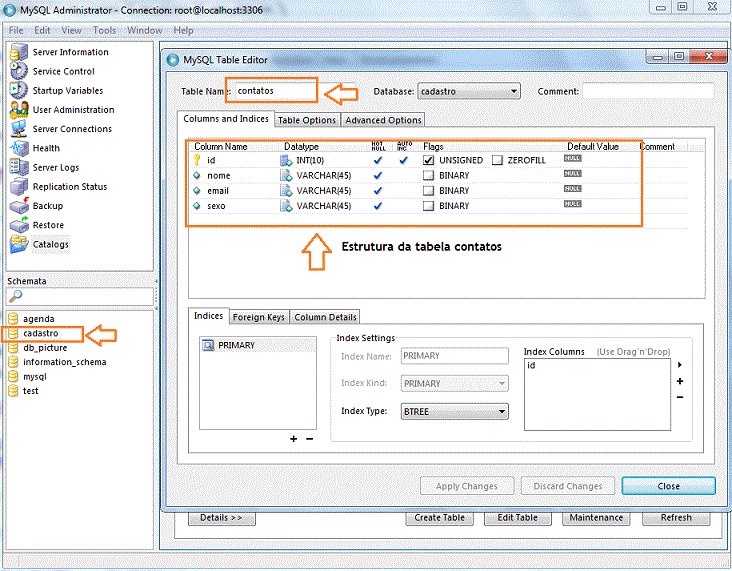The width and height of the screenshot is (732, 571).
Task: Click the Apply Changes button
Action: tap(467, 486)
